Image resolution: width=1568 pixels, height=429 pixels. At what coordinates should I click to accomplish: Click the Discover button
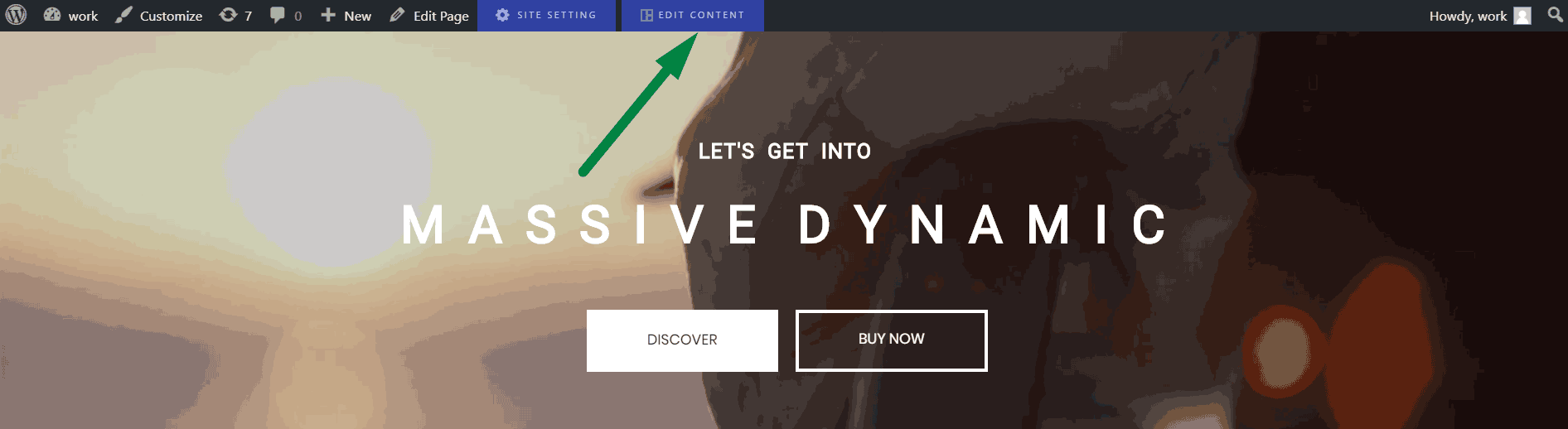tap(682, 340)
